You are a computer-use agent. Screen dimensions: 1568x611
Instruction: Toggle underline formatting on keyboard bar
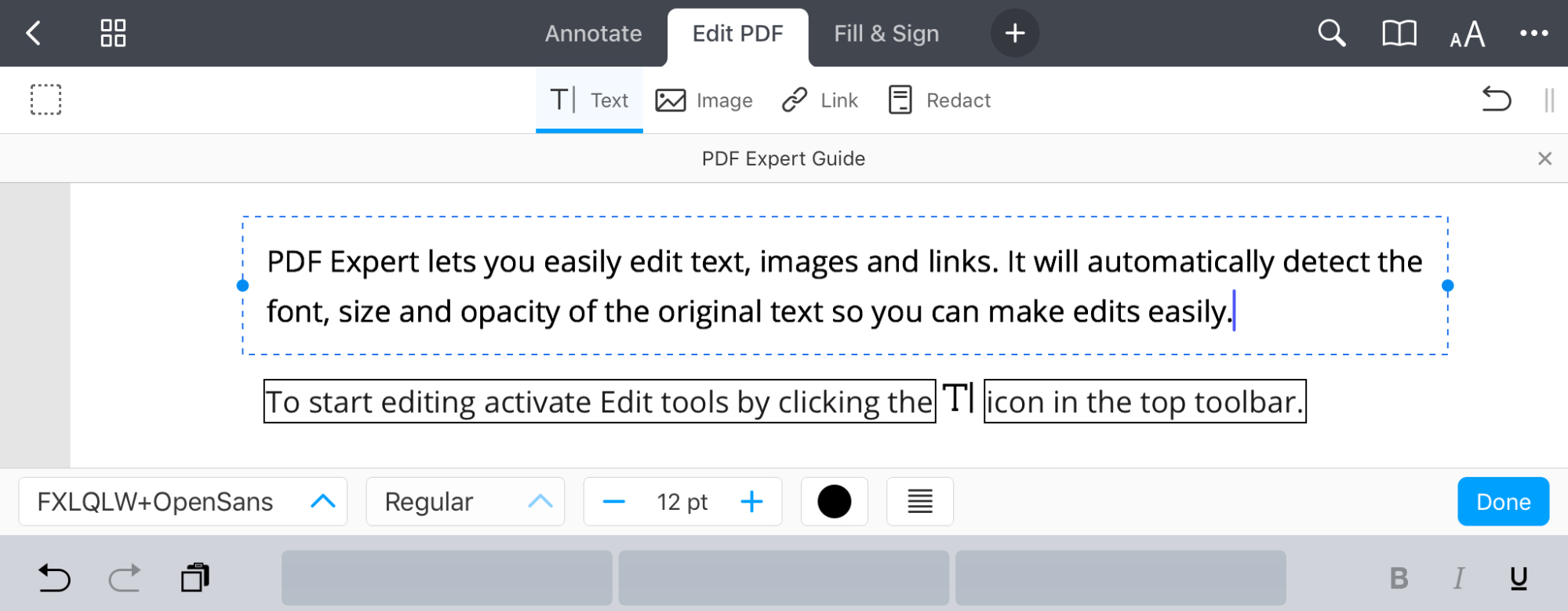[x=1519, y=578]
